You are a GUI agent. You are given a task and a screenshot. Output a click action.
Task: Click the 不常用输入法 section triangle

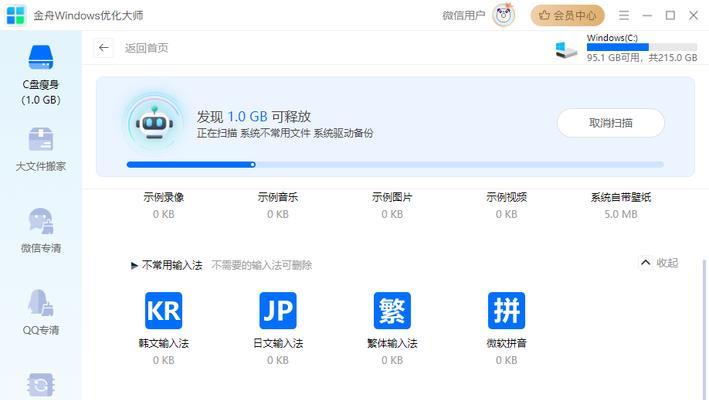tap(134, 265)
